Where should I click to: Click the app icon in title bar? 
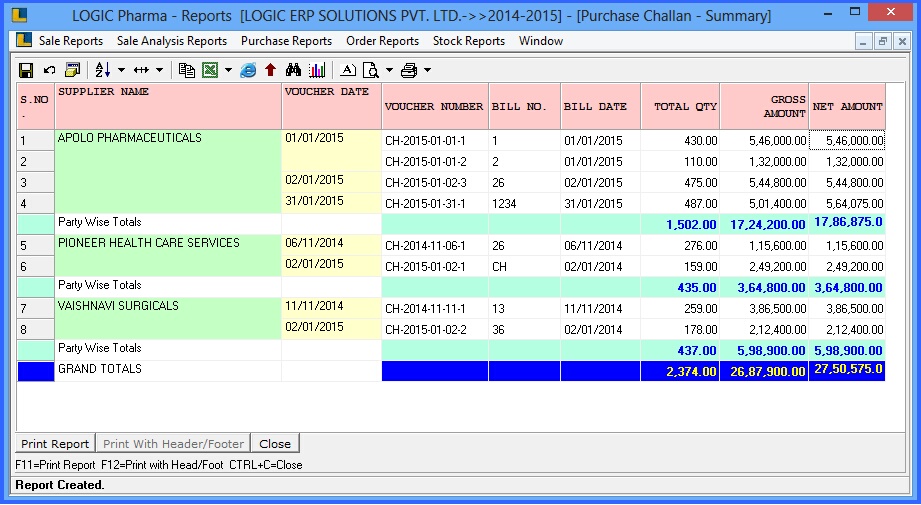tap(19, 15)
